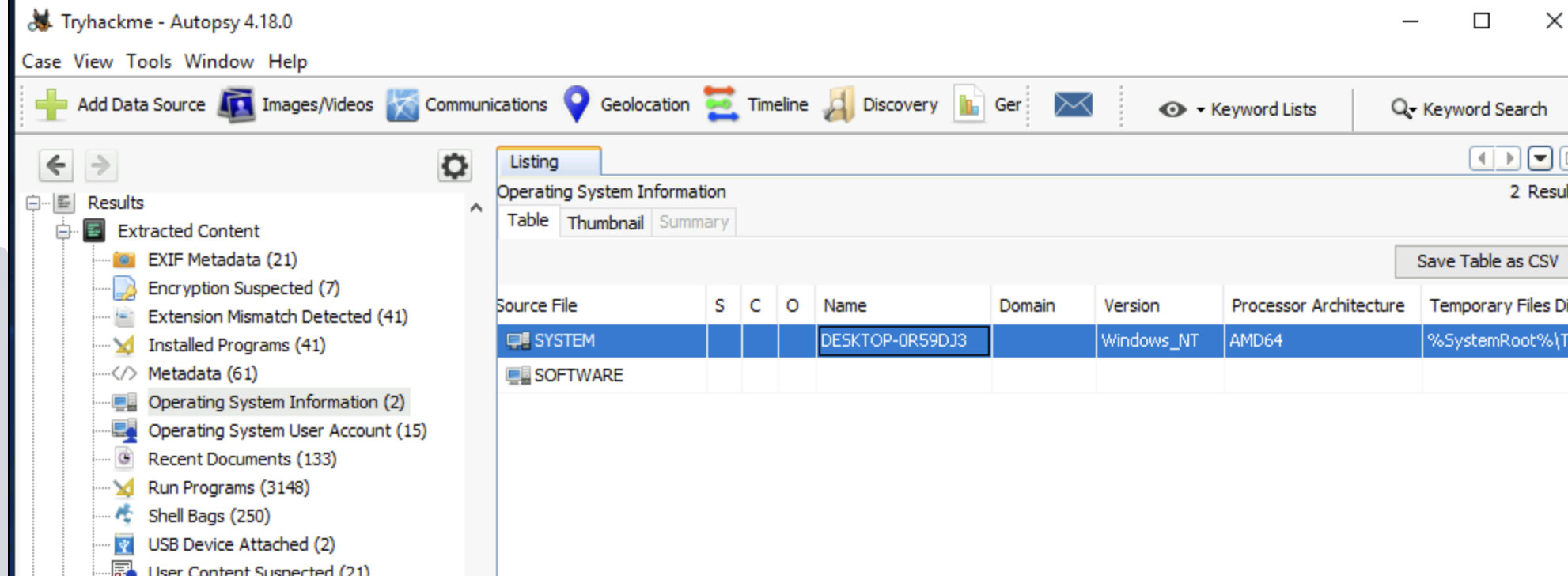
Task: Open tree display settings gear icon
Action: pyautogui.click(x=454, y=166)
